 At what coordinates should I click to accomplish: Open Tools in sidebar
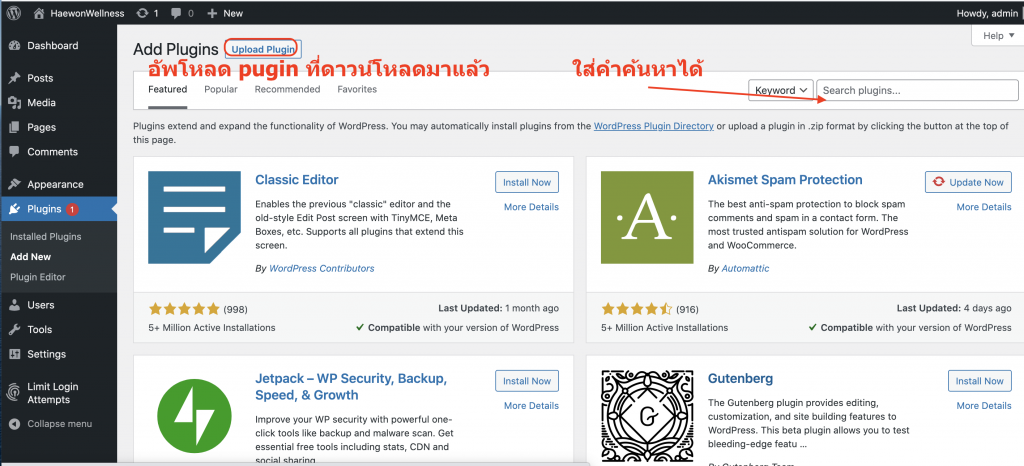click(x=39, y=330)
